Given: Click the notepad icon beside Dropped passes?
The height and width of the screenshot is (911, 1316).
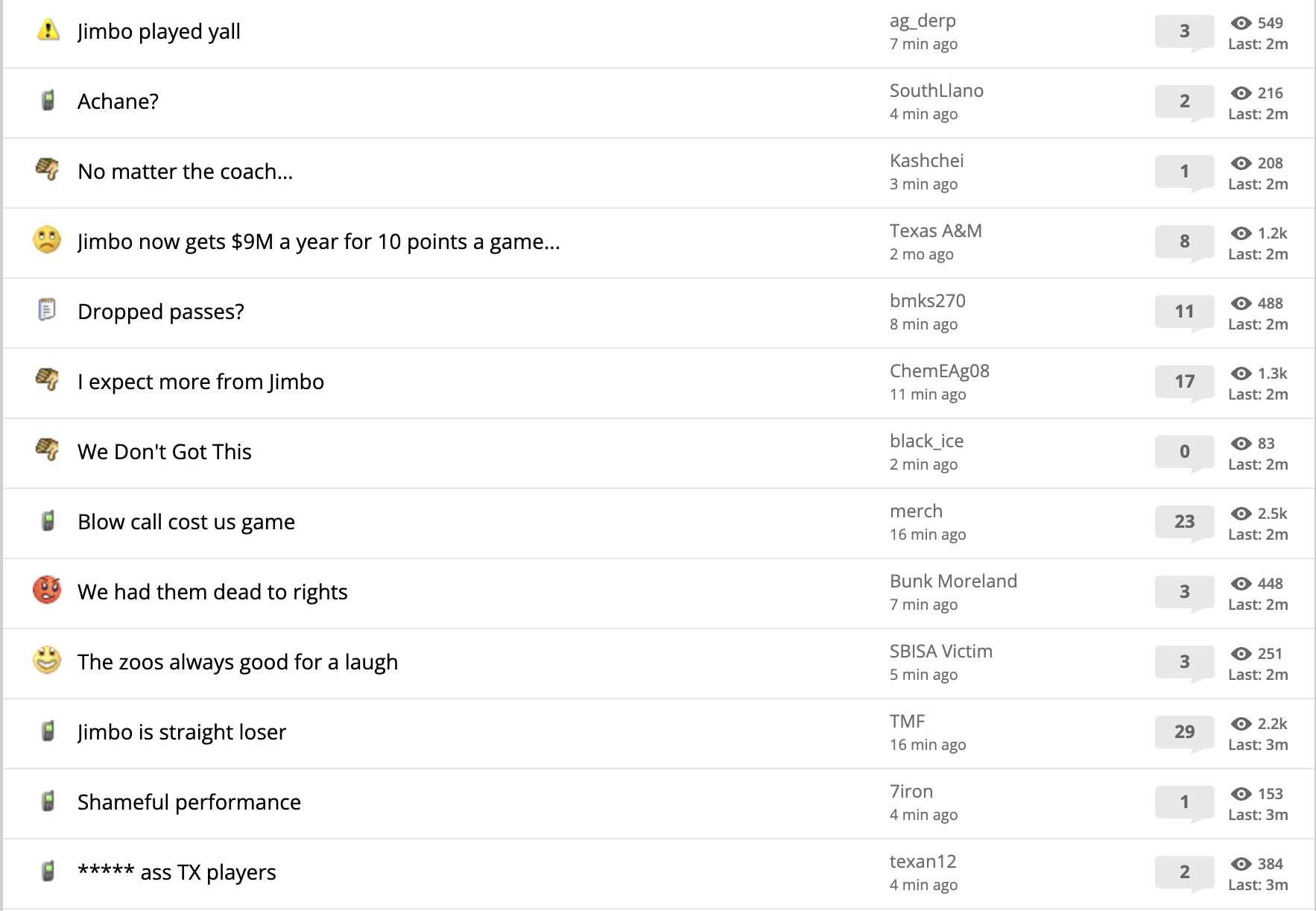Looking at the screenshot, I should [x=47, y=309].
